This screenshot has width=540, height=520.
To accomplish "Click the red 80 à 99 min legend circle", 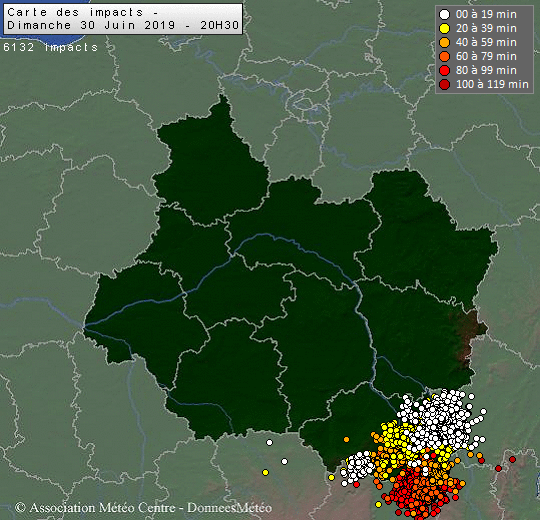I will pyautogui.click(x=445, y=71).
